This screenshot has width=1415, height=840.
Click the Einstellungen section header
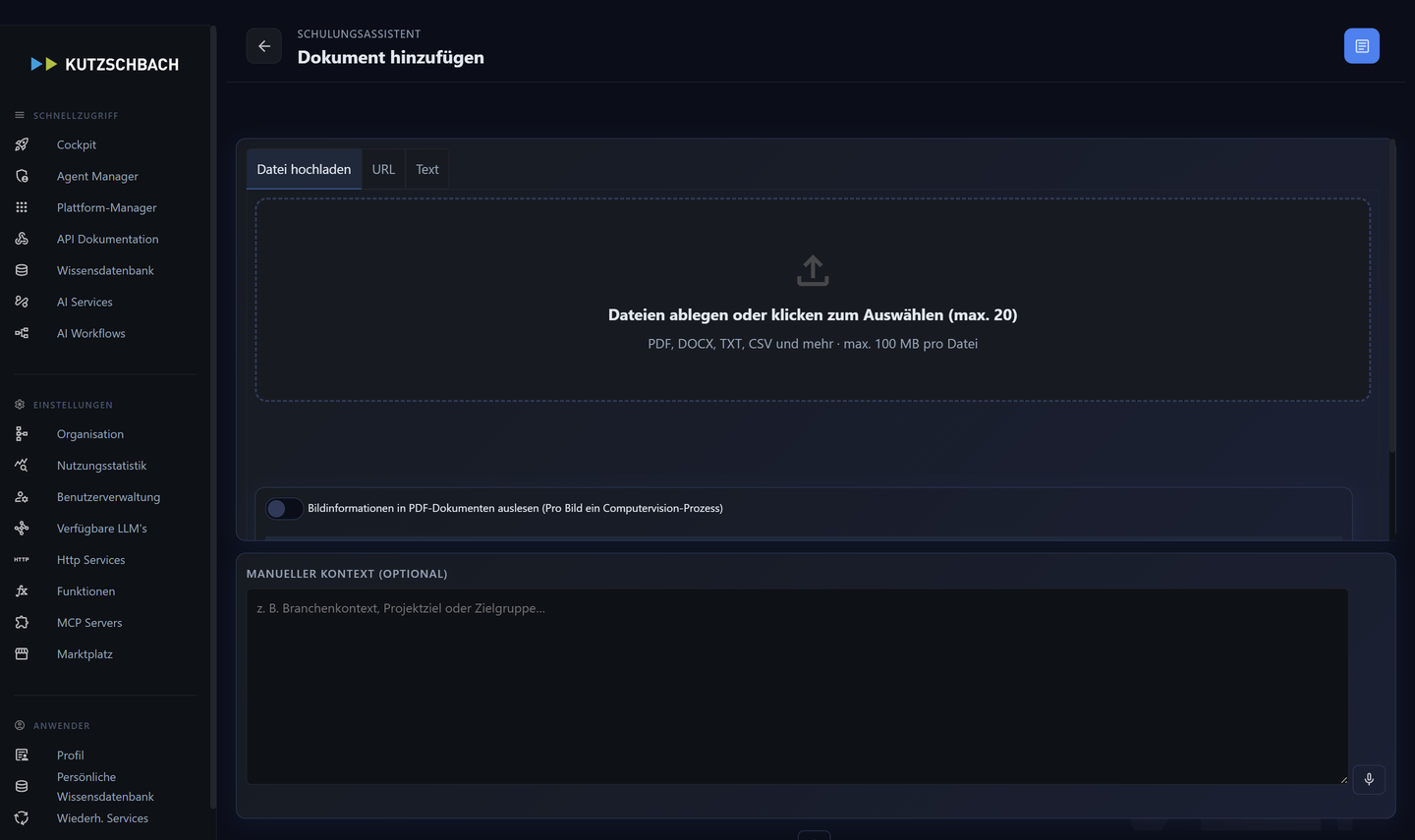[63, 405]
